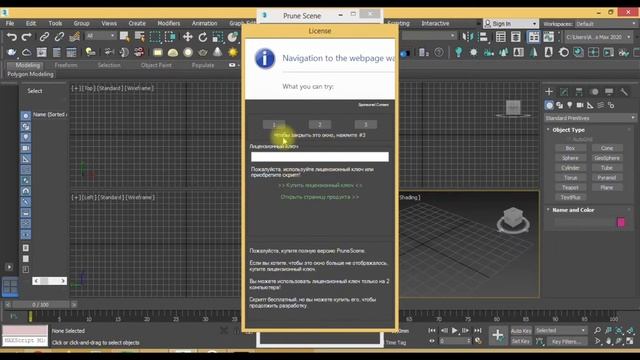The image size is (640, 360).
Task: Activate the Select and Move tool
Action: (187, 37)
